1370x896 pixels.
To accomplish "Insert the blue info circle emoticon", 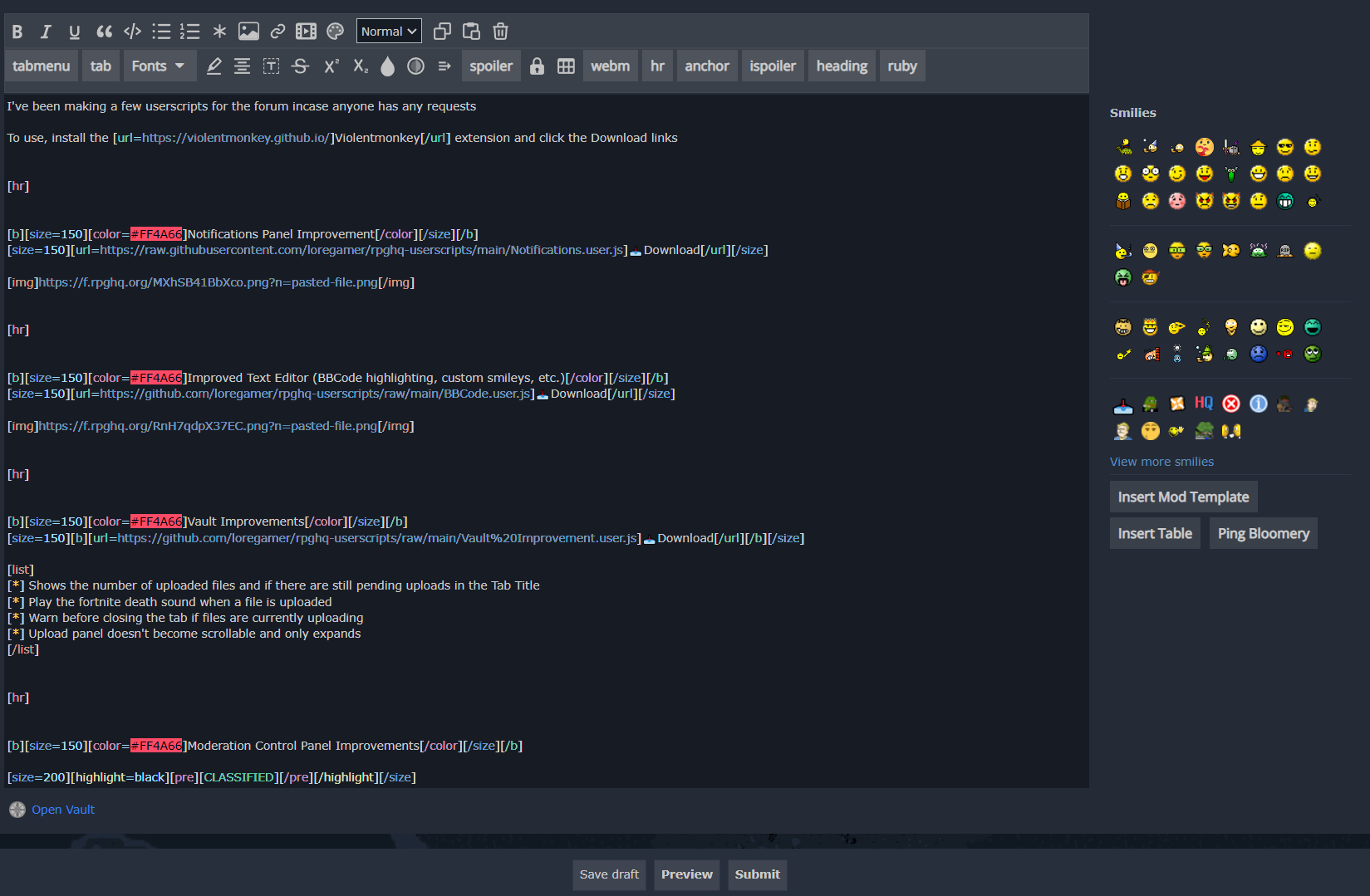I will point(1259,404).
